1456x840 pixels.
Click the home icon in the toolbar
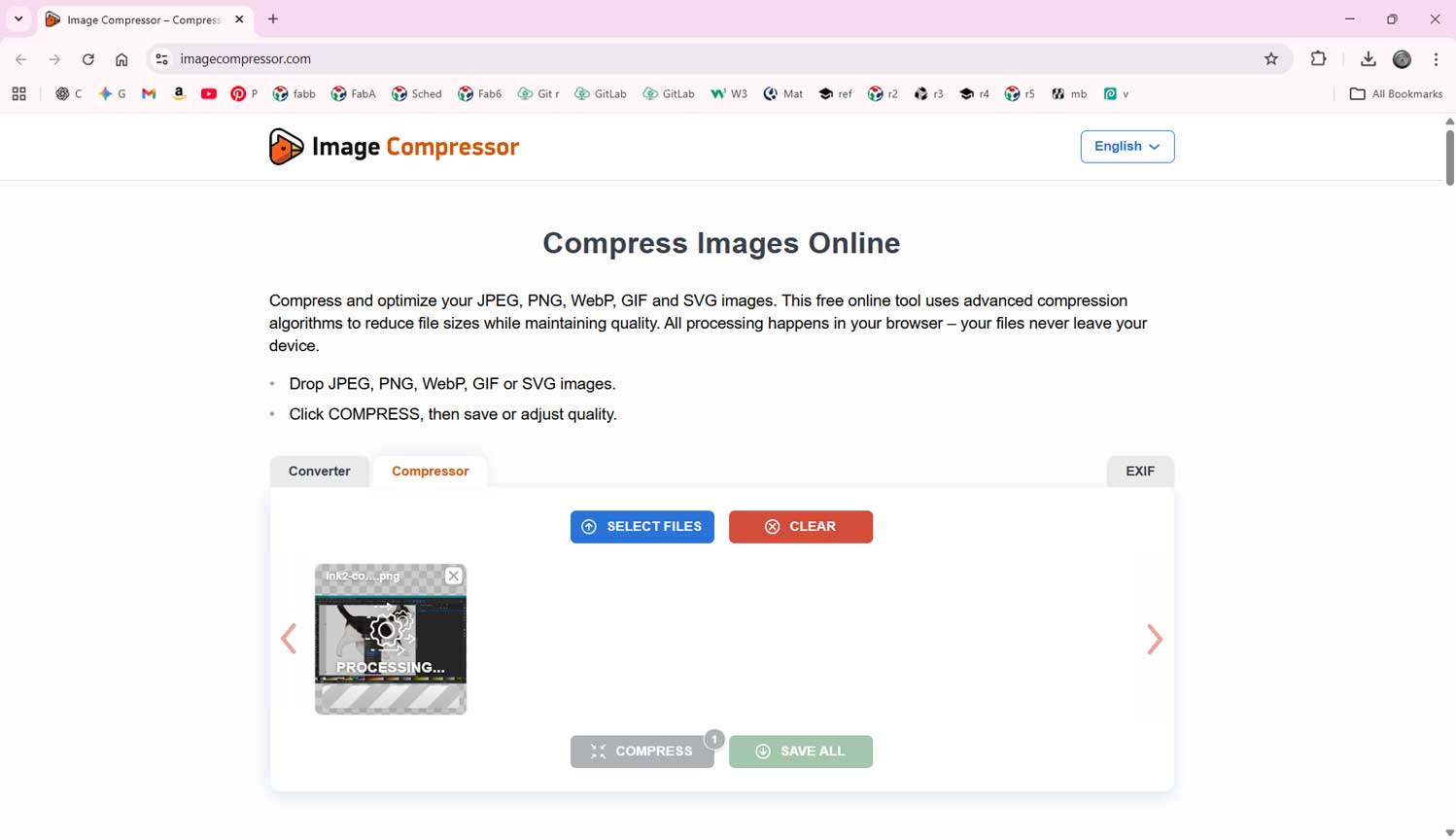(121, 58)
